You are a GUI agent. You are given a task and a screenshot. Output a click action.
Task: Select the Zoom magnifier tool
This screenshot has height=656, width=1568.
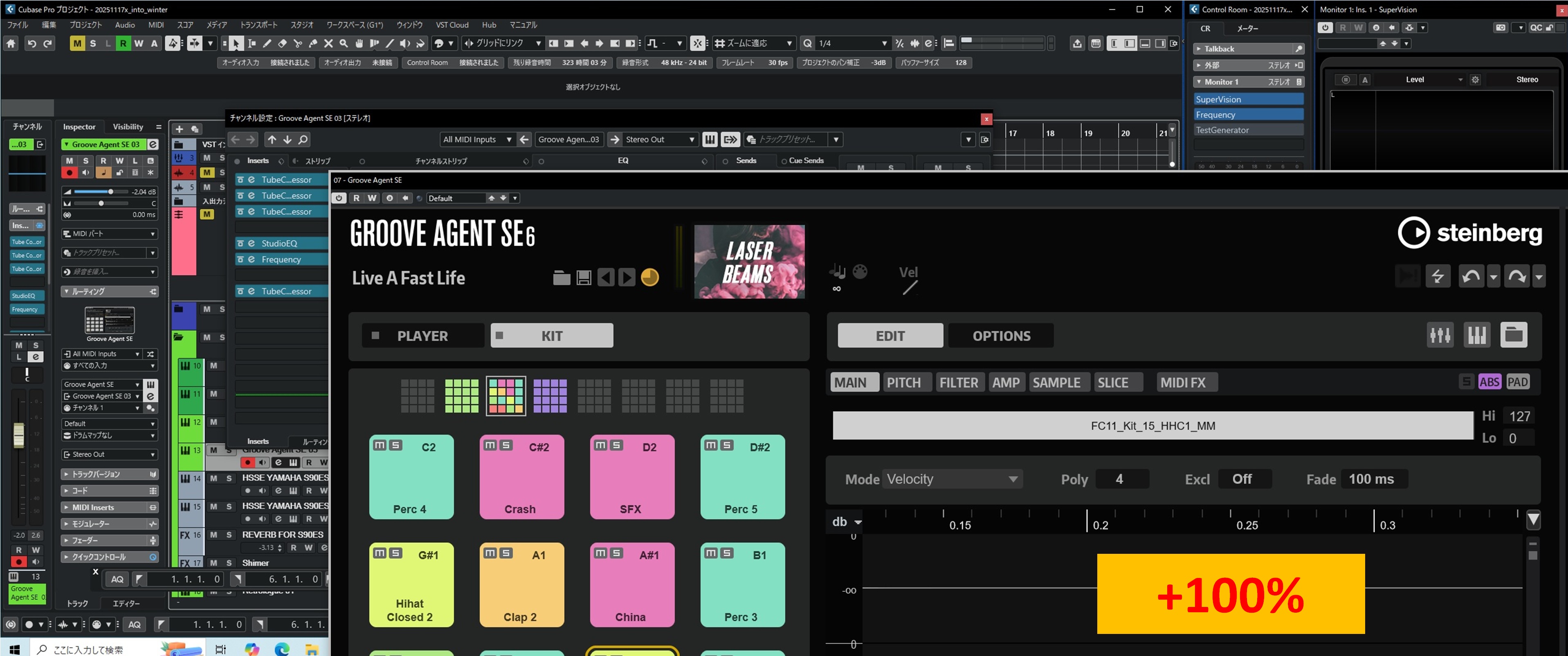pos(343,43)
